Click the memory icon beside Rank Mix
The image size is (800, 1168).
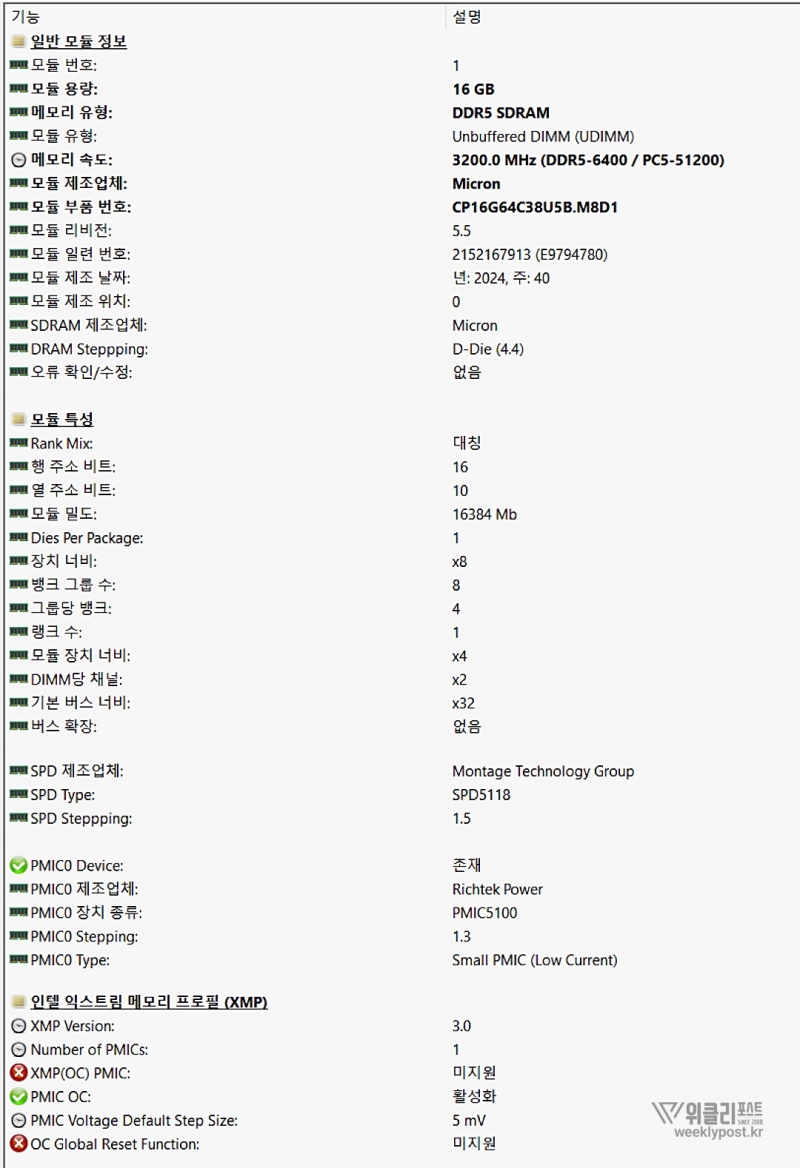point(18,443)
